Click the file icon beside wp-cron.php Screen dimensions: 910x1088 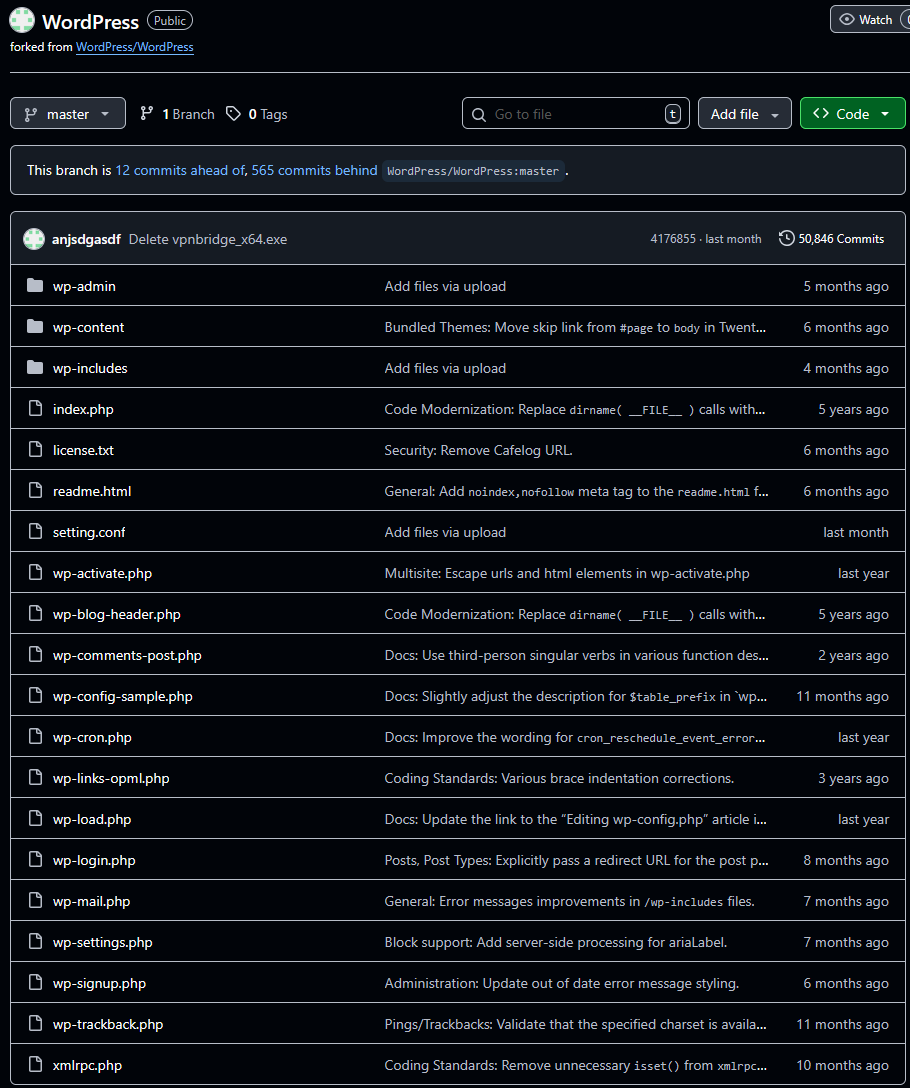35,736
